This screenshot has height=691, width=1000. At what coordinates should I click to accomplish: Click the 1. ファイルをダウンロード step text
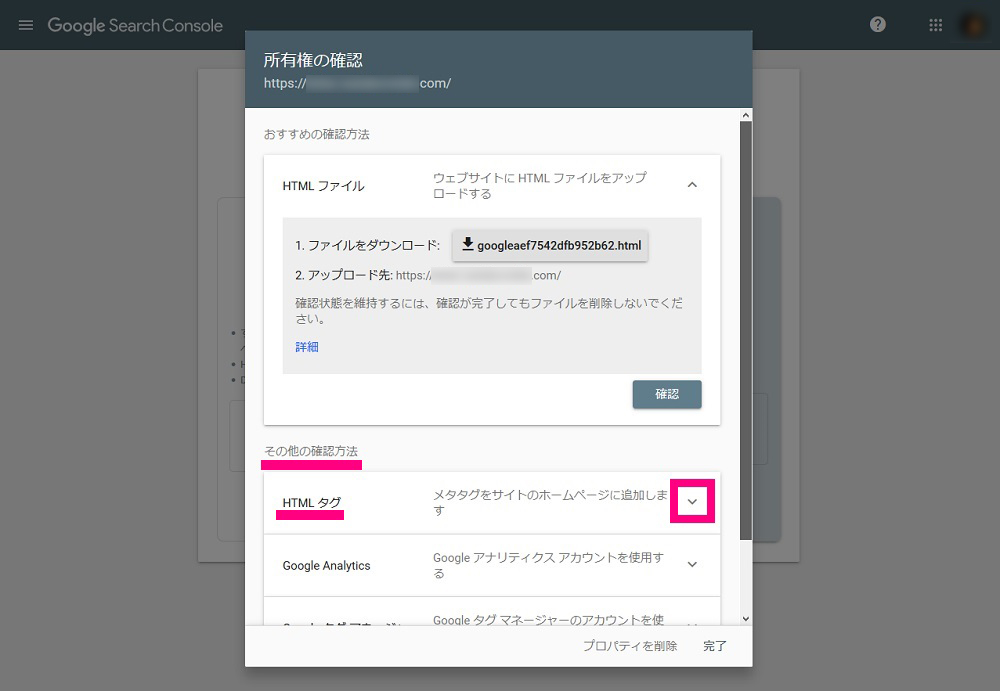367,246
